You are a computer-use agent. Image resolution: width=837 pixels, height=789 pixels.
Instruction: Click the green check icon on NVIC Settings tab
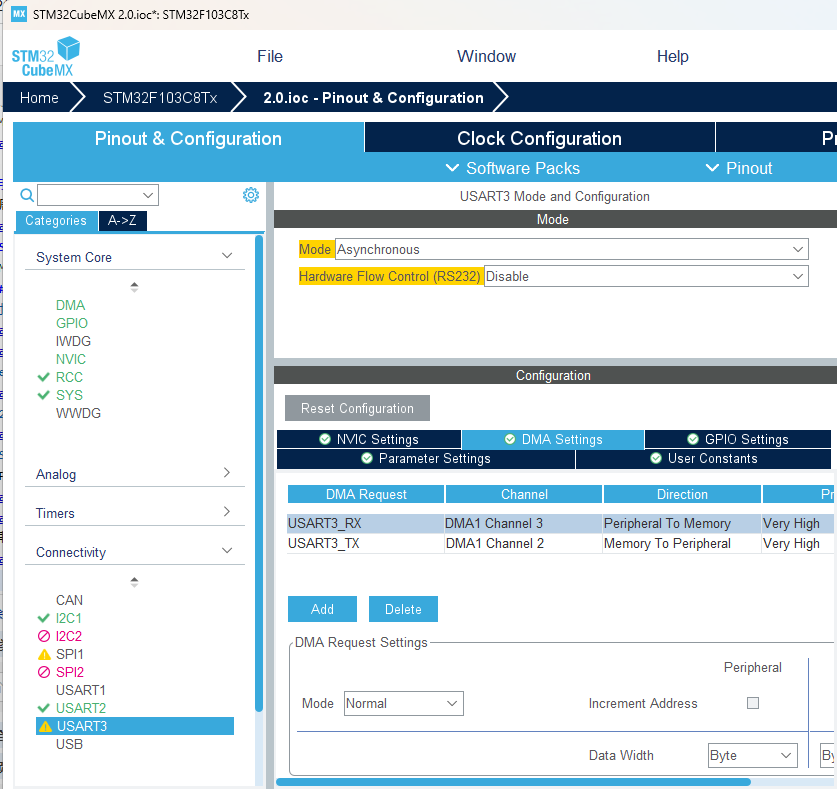coord(325,439)
